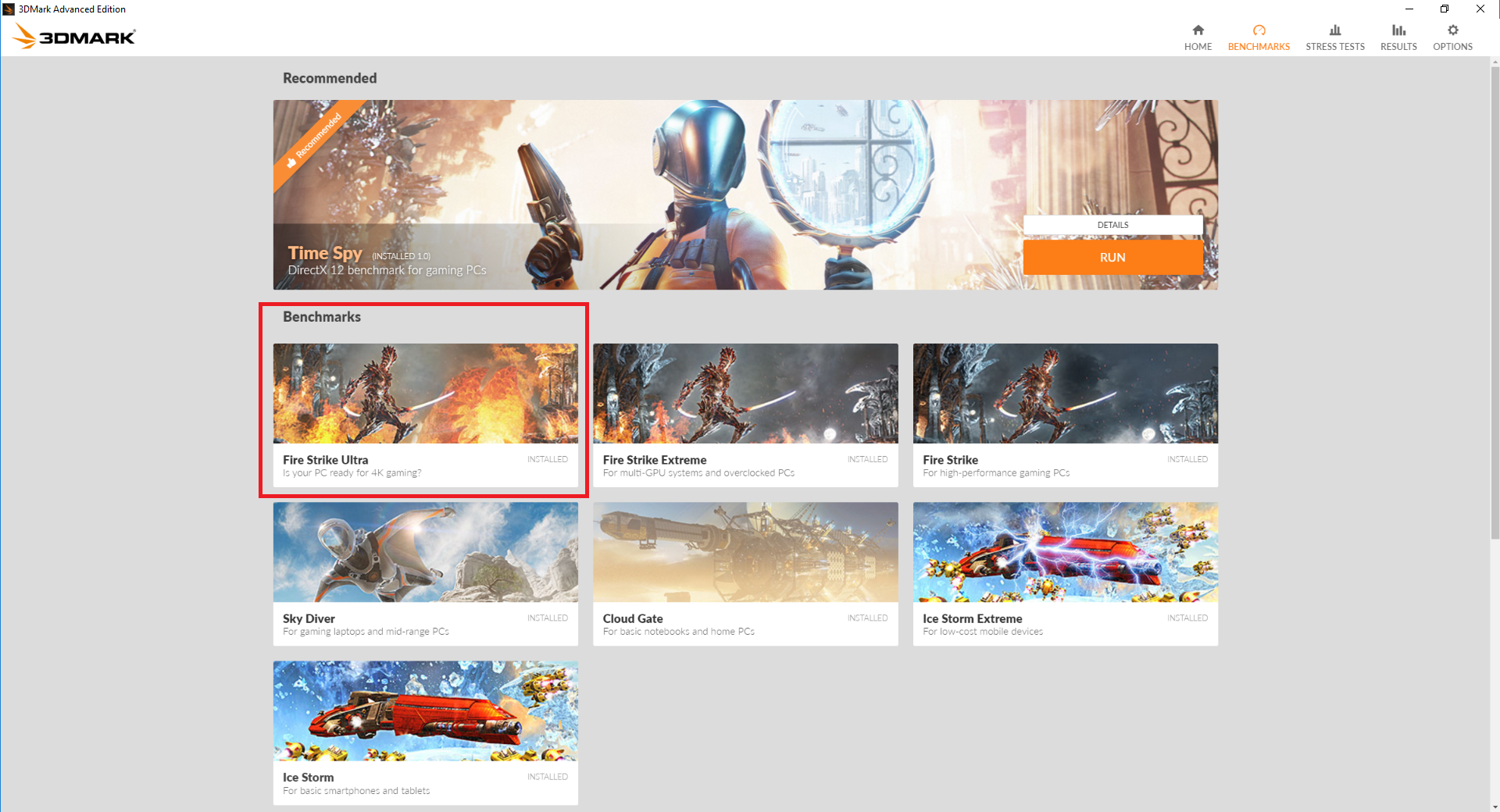Click the Sky Diver title

click(309, 618)
